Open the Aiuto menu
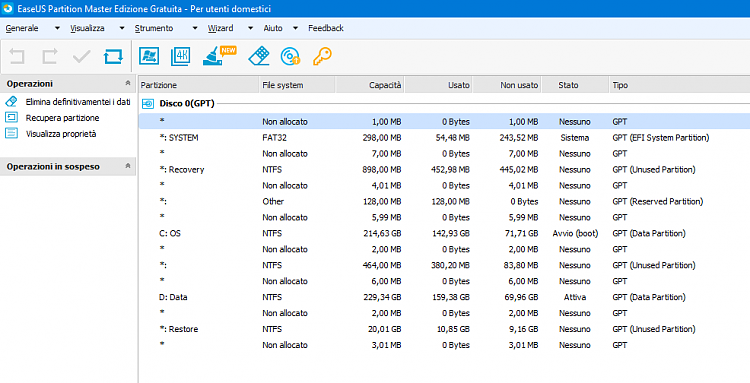The image size is (750, 383). coord(273,28)
